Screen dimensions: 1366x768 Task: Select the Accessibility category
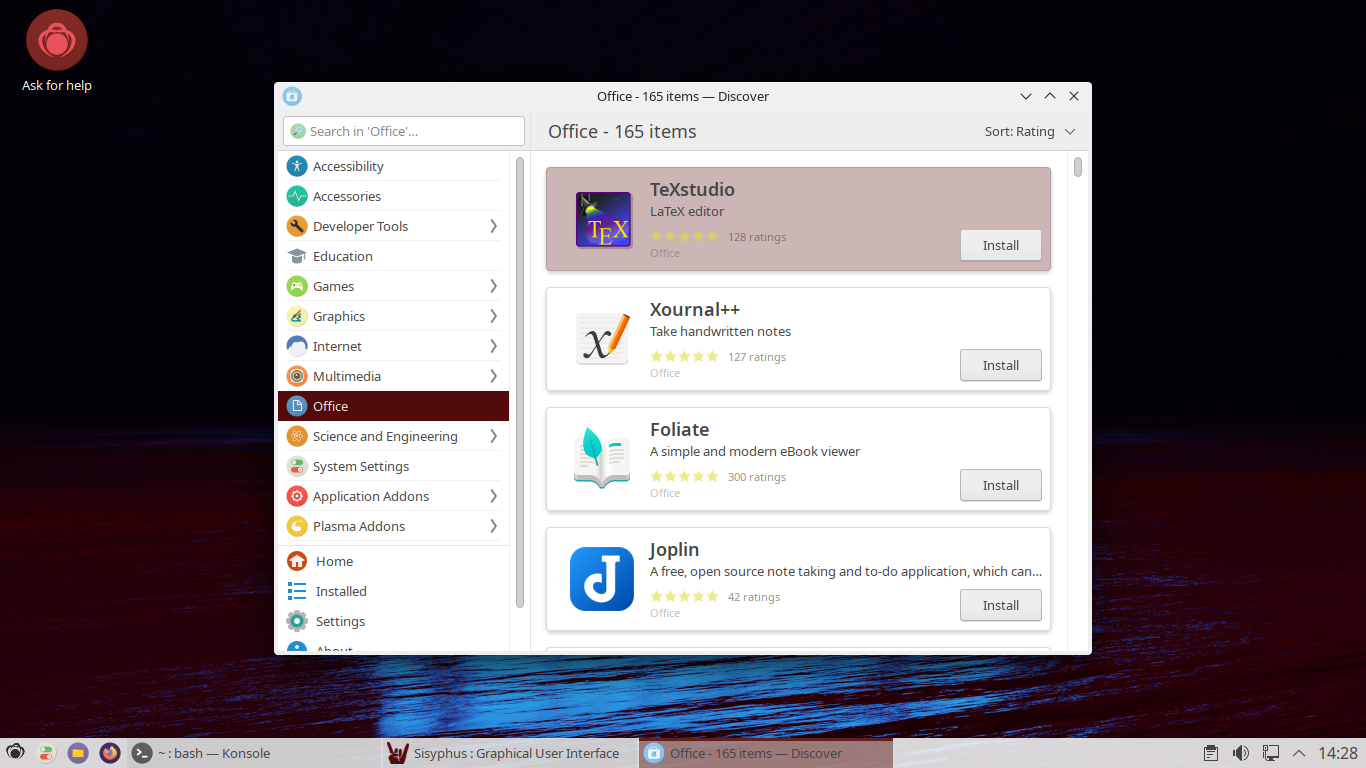click(393, 166)
